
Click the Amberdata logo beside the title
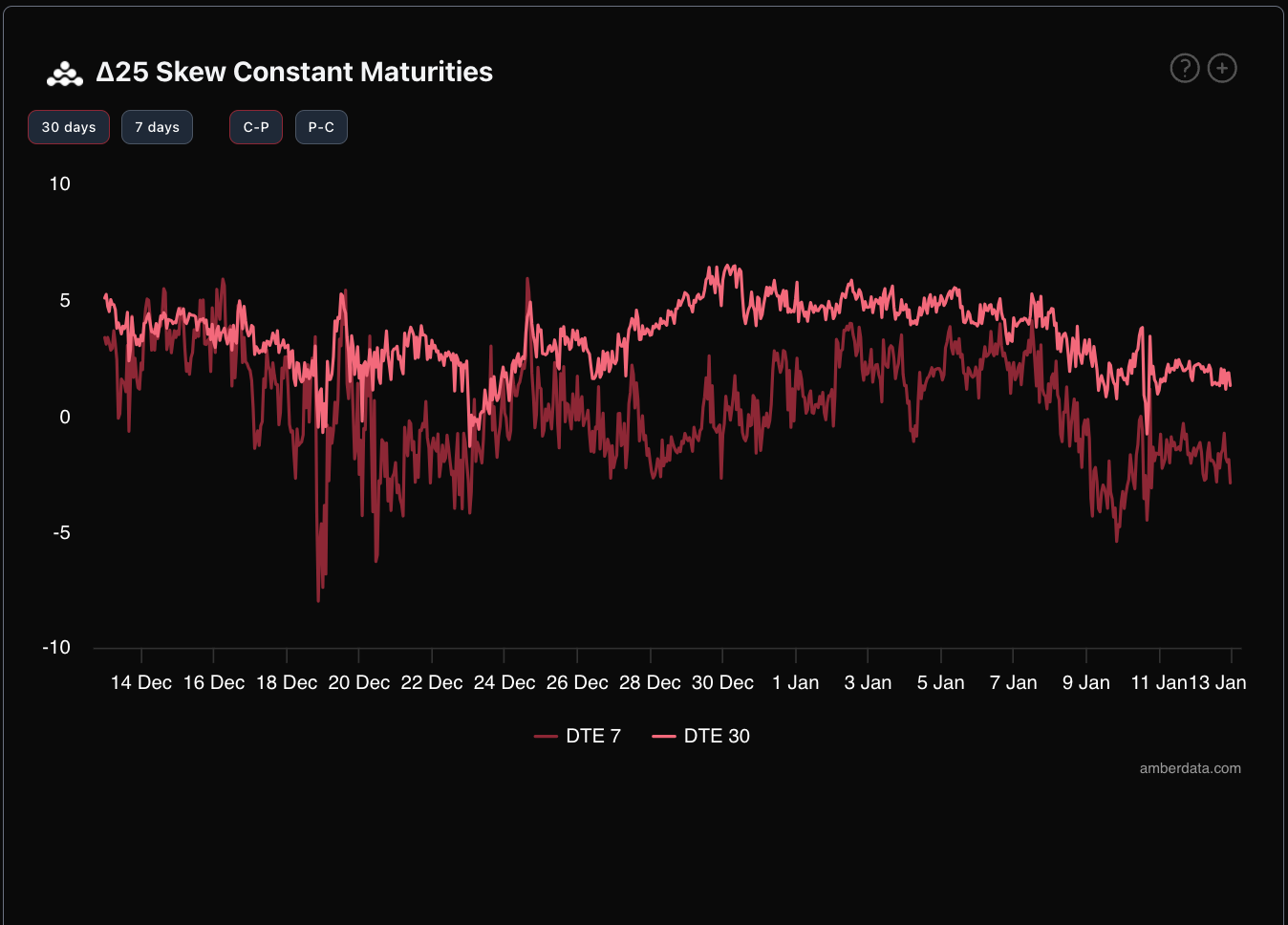(65, 74)
